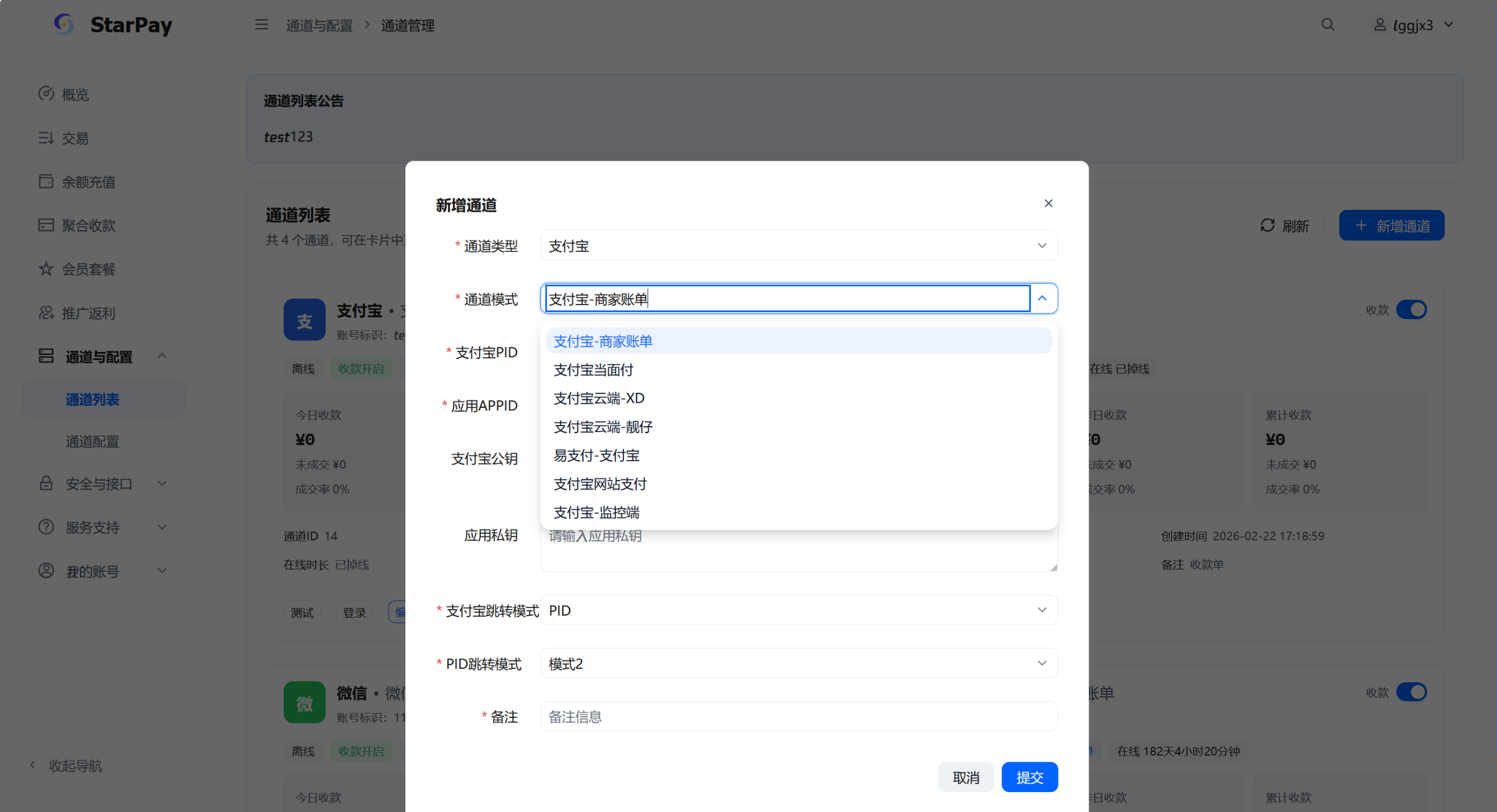
Task: Click the 服务支持 question mark icon
Action: coord(46,527)
